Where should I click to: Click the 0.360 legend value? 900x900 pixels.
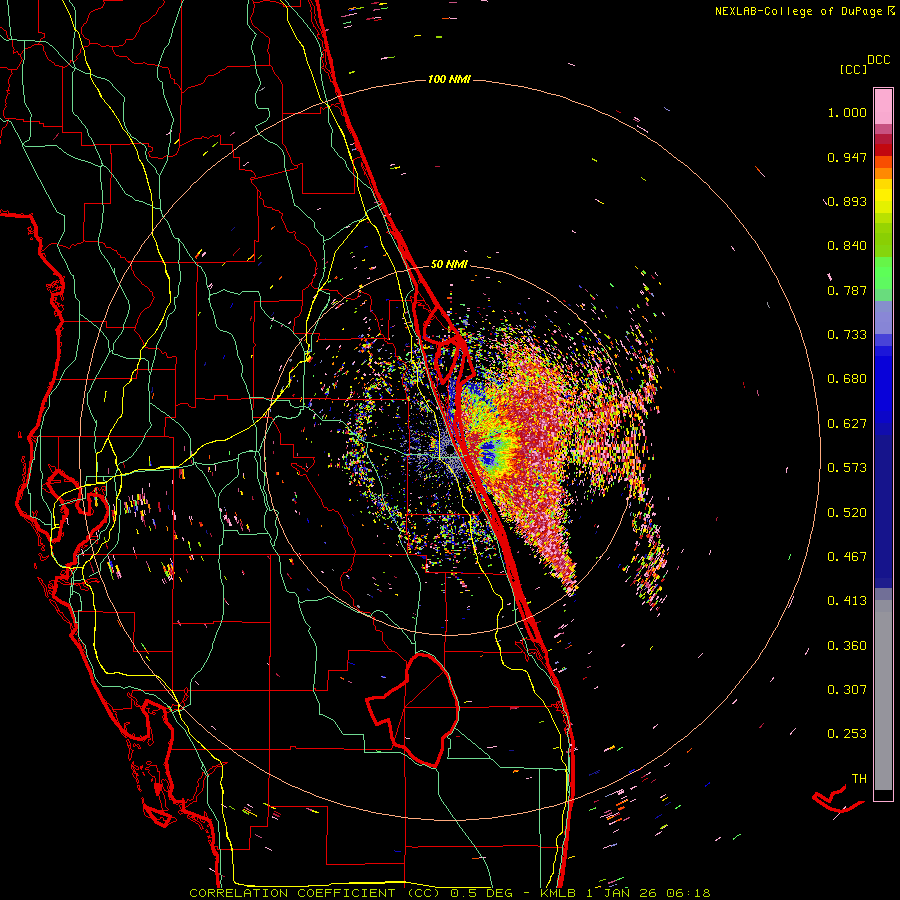847,645
